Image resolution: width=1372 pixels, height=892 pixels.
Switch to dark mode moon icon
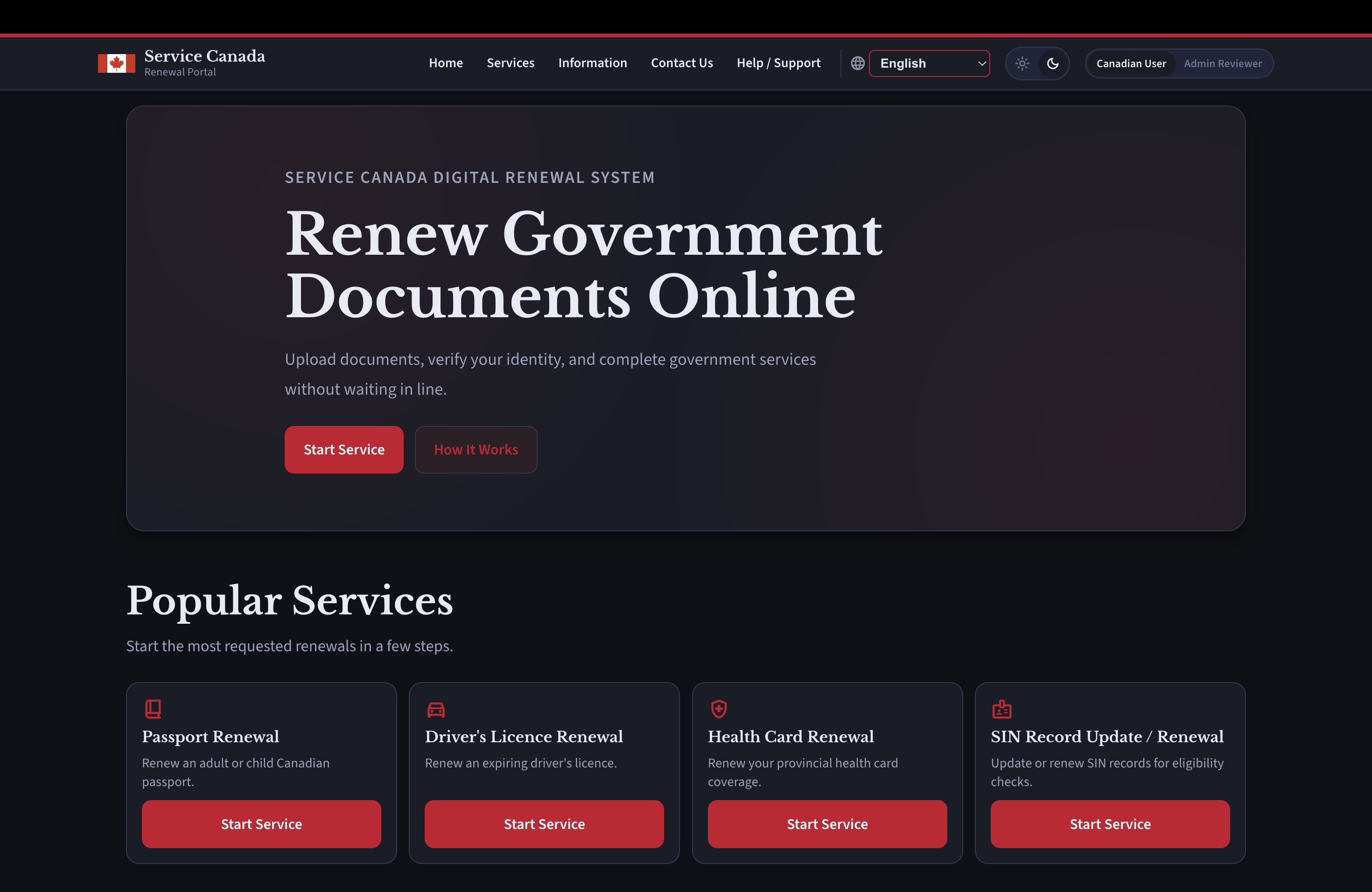coord(1053,63)
